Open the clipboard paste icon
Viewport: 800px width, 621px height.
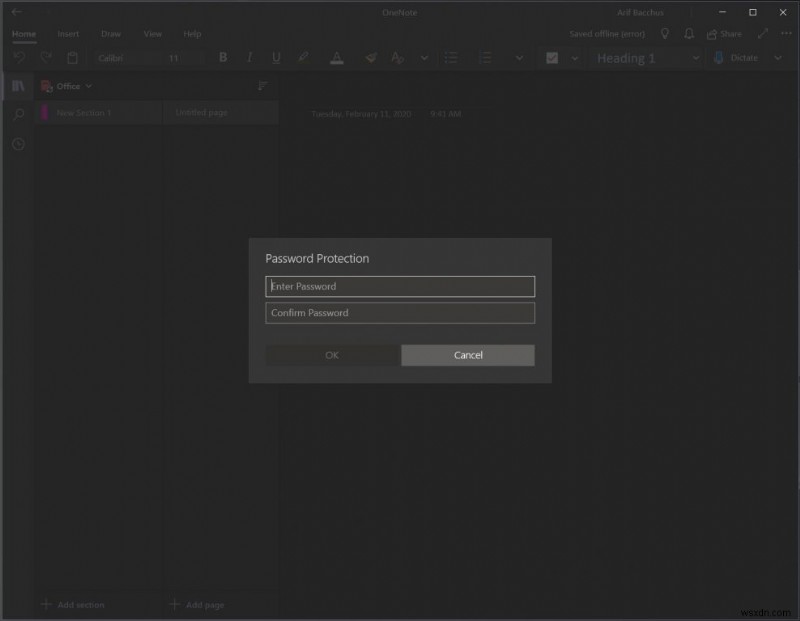point(72,58)
